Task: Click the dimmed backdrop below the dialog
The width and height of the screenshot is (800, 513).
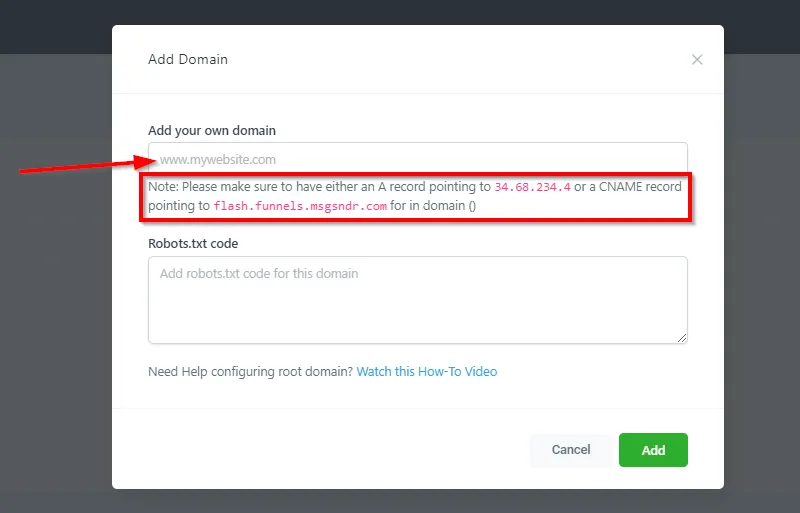Action: (x=400, y=502)
